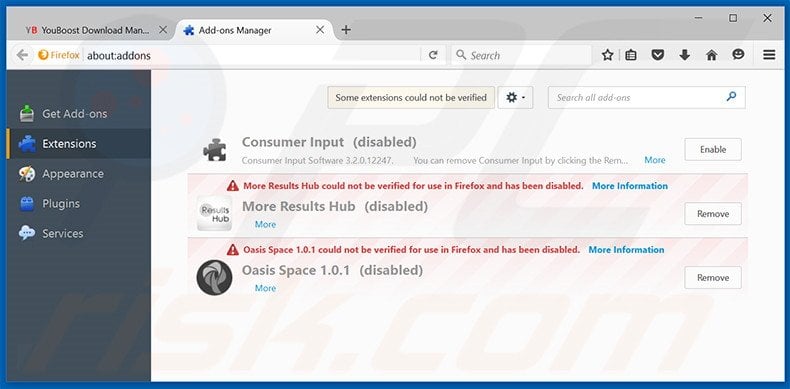Enable the Consumer Input extension
The height and width of the screenshot is (389, 790).
tap(713, 149)
